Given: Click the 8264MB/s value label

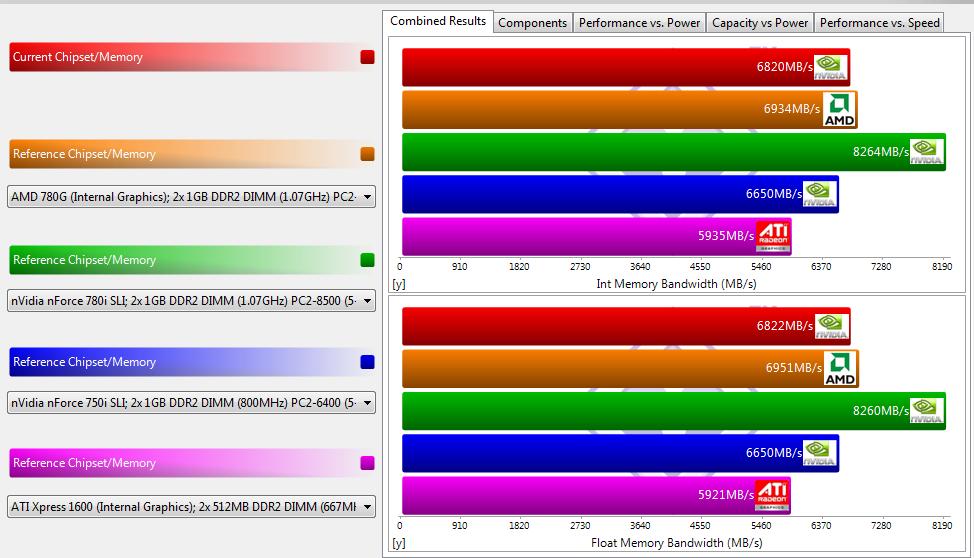Looking at the screenshot, I should (880, 152).
